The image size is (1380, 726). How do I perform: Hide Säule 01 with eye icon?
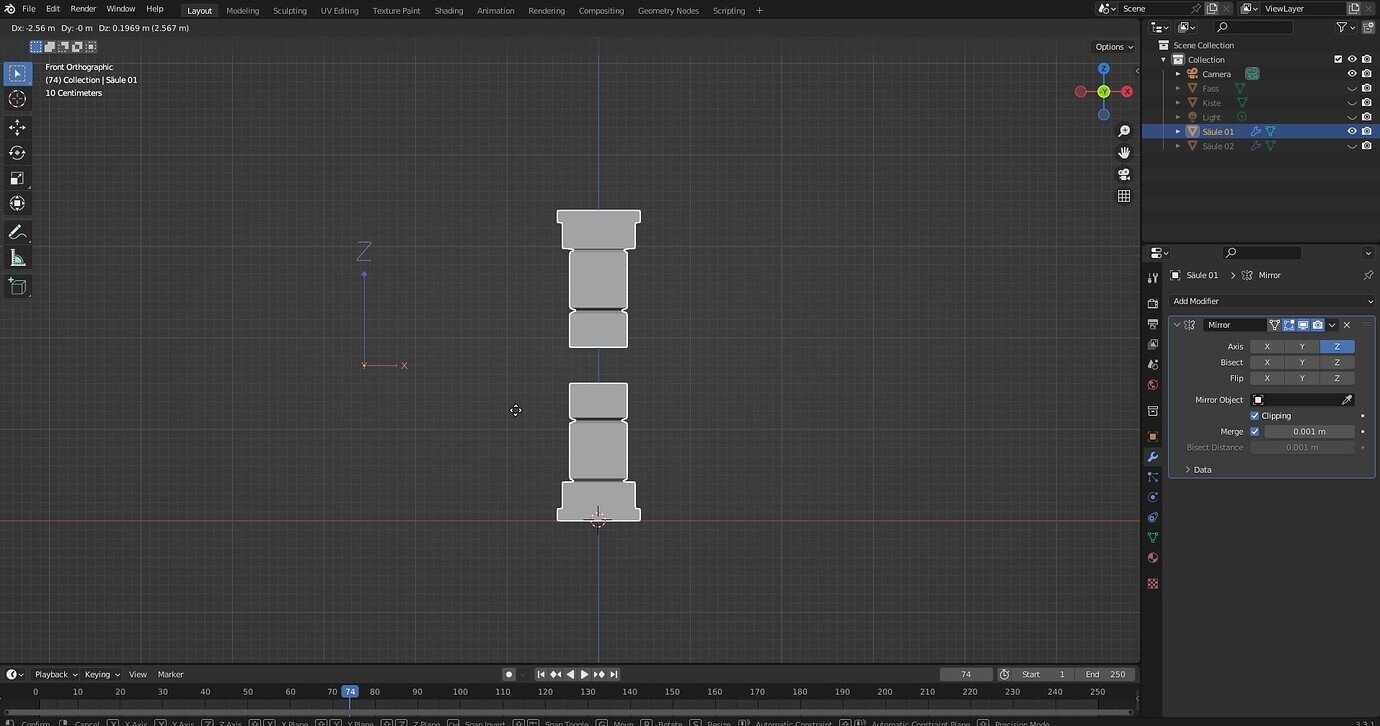coord(1352,131)
